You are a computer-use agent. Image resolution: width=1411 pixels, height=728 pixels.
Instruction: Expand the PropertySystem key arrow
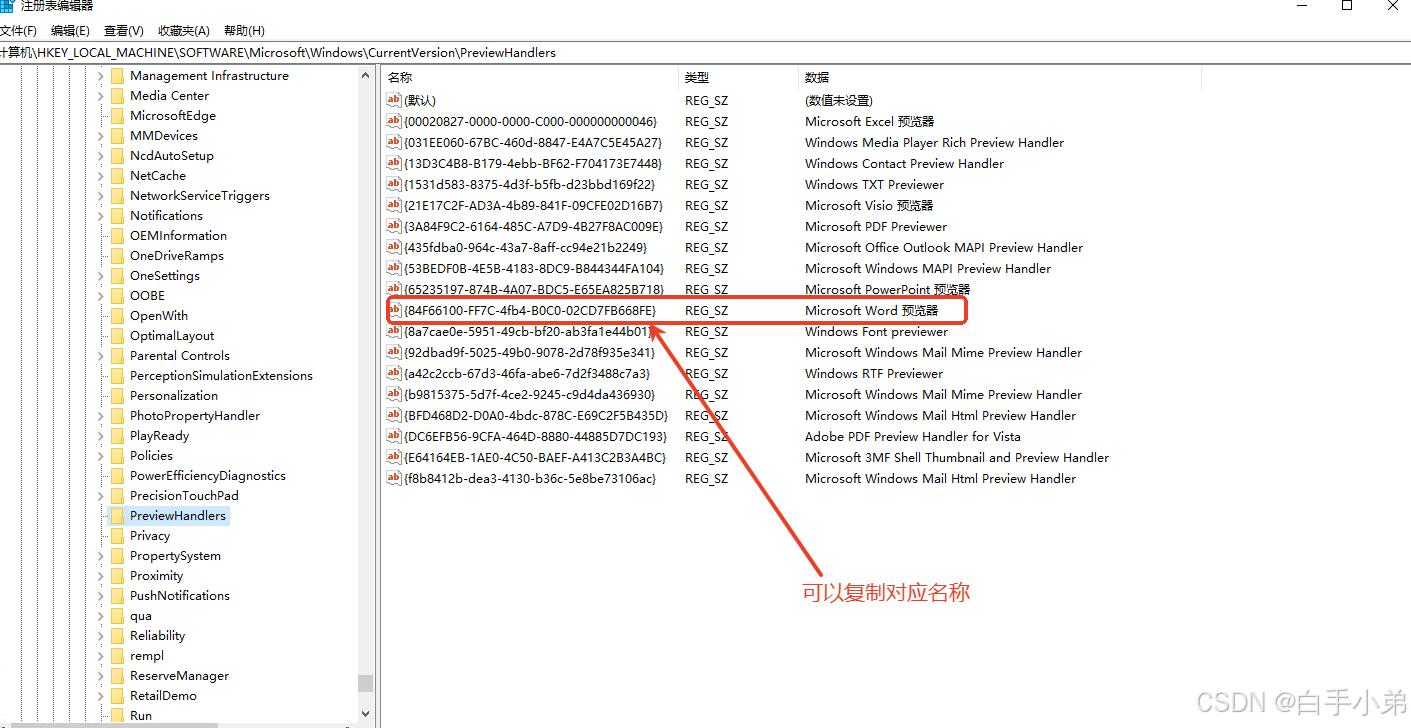101,556
